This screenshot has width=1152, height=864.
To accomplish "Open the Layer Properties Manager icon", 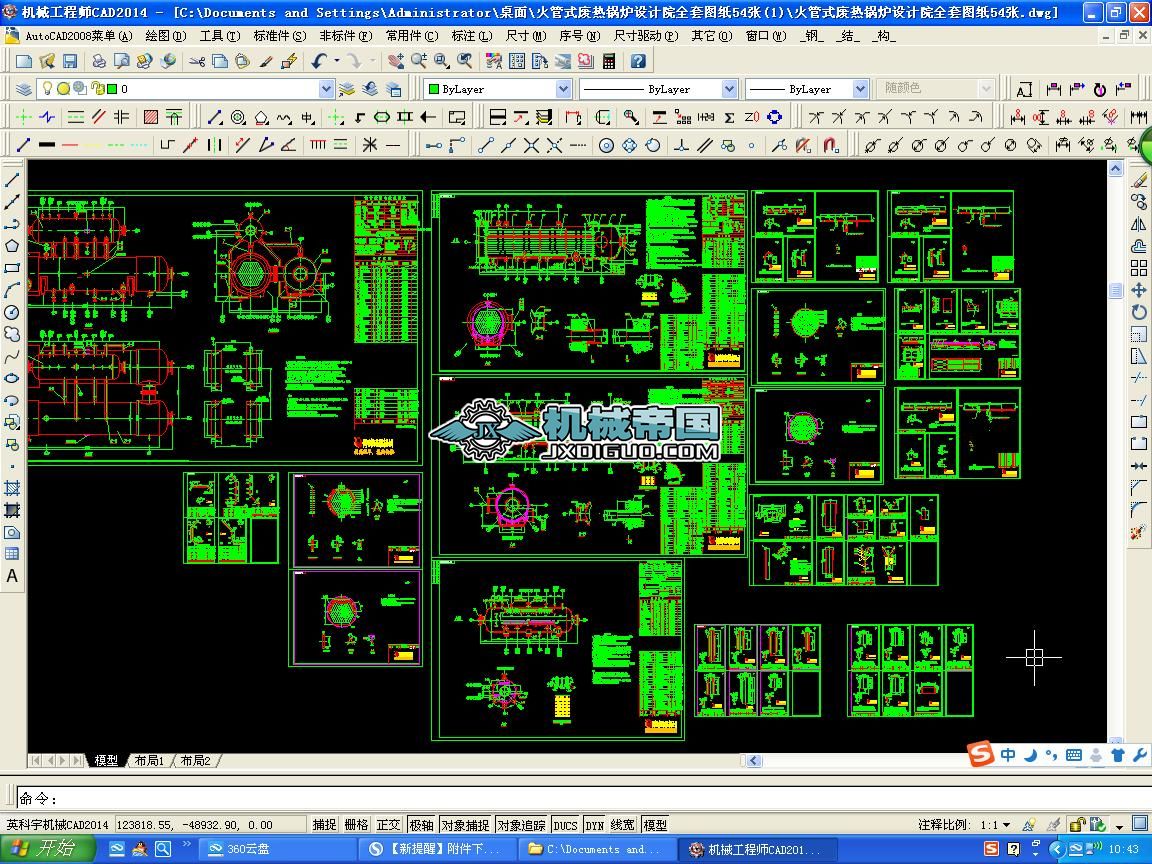I will click(24, 89).
